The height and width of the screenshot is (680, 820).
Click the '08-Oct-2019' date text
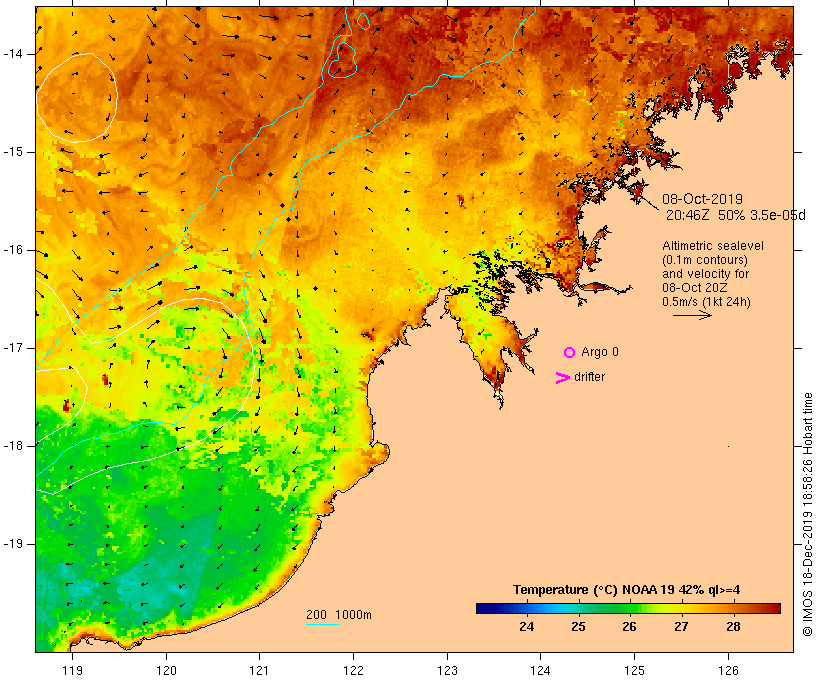tap(702, 199)
